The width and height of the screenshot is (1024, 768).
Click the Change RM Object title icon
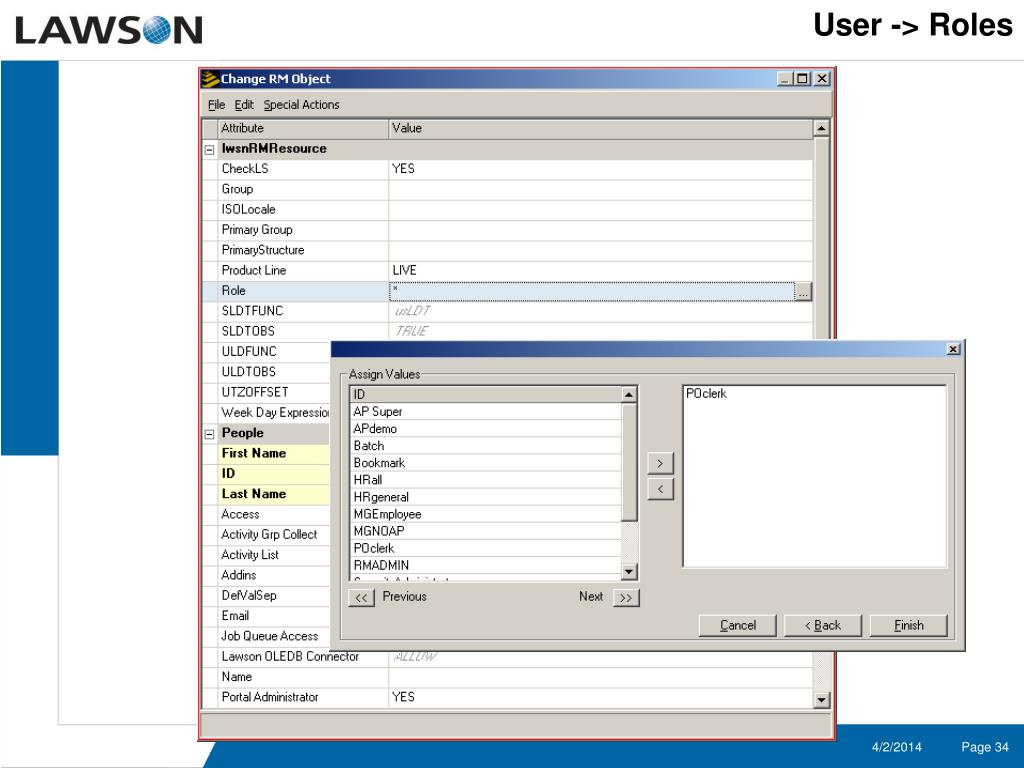pyautogui.click(x=210, y=79)
